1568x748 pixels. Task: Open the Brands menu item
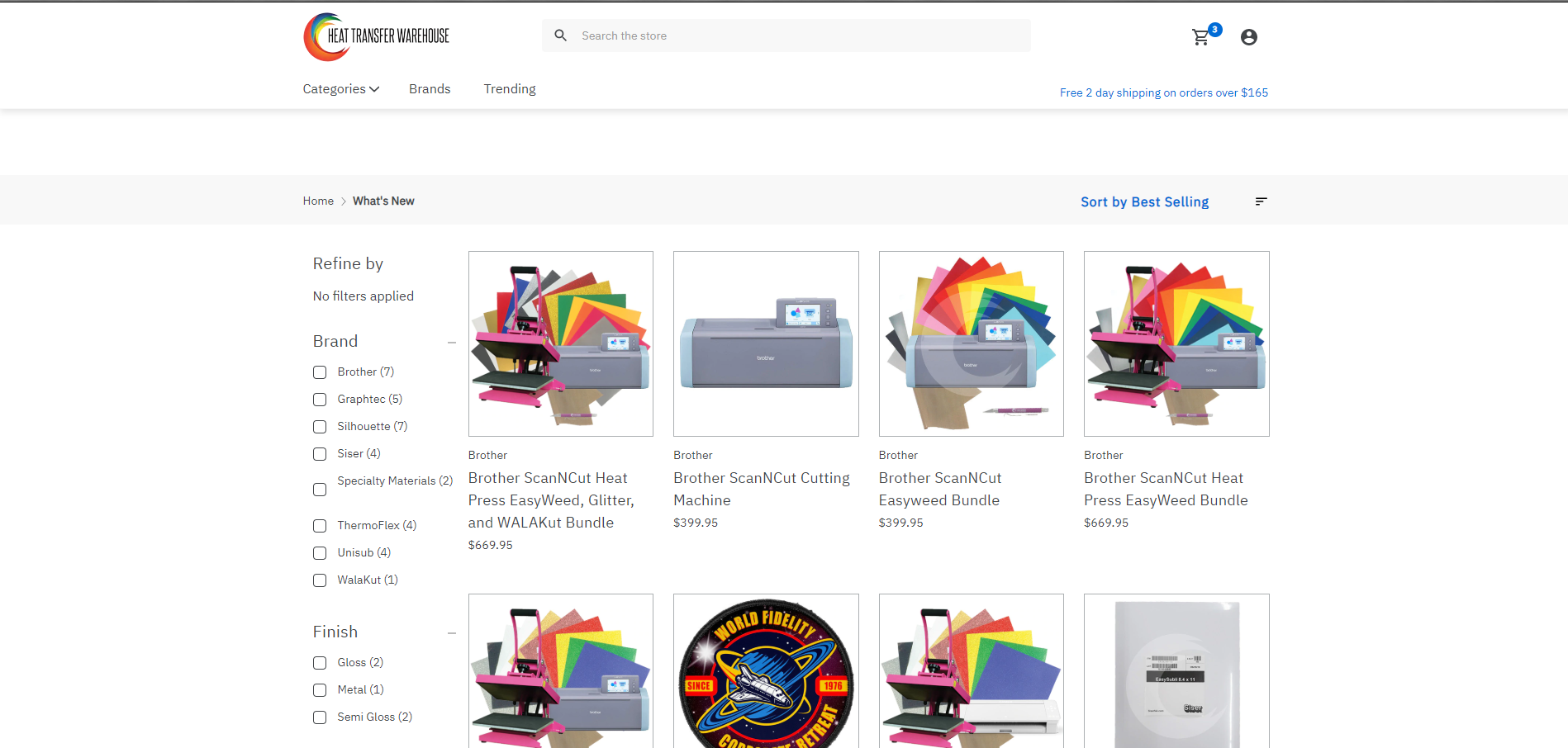430,89
